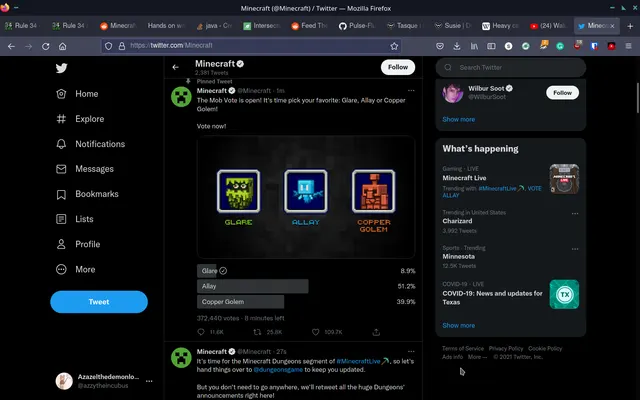
Task: Click retweet icon on Mob Vote tweet
Action: [257, 332]
